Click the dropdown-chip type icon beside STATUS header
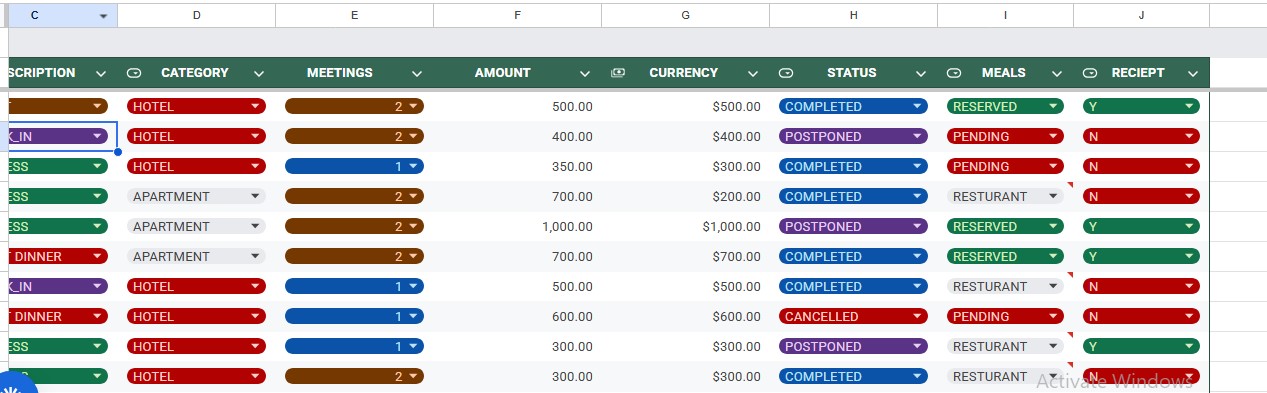 point(786,73)
